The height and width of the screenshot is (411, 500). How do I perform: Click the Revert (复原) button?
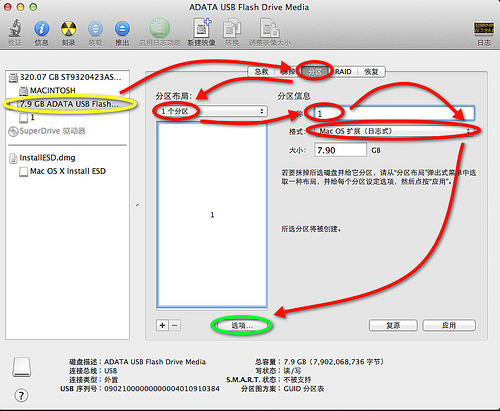[x=393, y=325]
